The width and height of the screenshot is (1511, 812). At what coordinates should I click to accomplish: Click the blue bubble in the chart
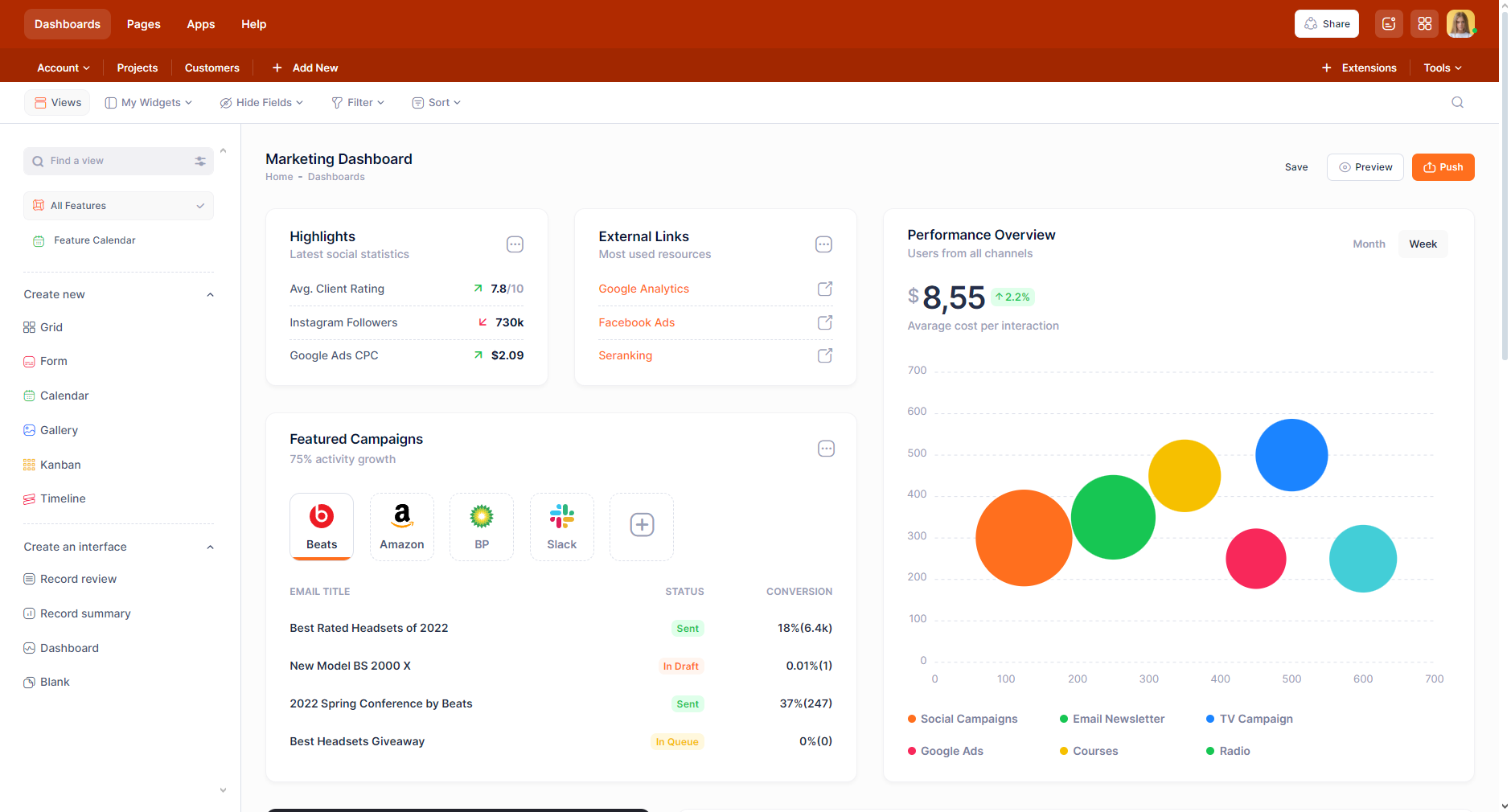click(1291, 455)
